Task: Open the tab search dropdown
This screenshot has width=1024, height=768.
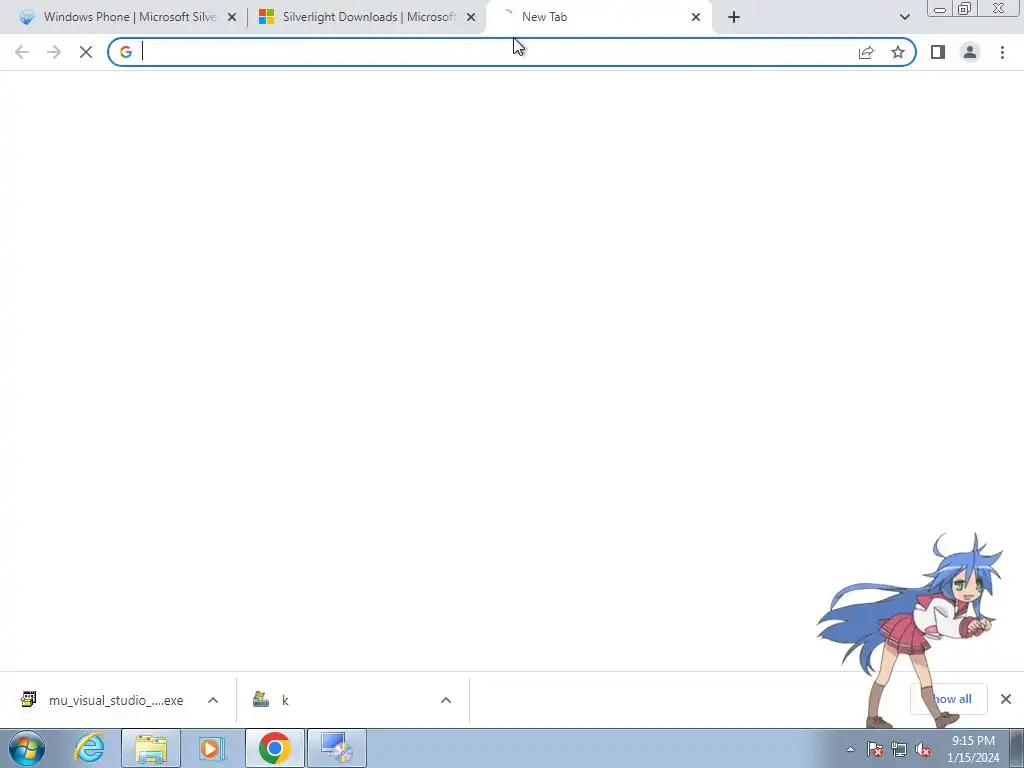Action: coord(904,17)
